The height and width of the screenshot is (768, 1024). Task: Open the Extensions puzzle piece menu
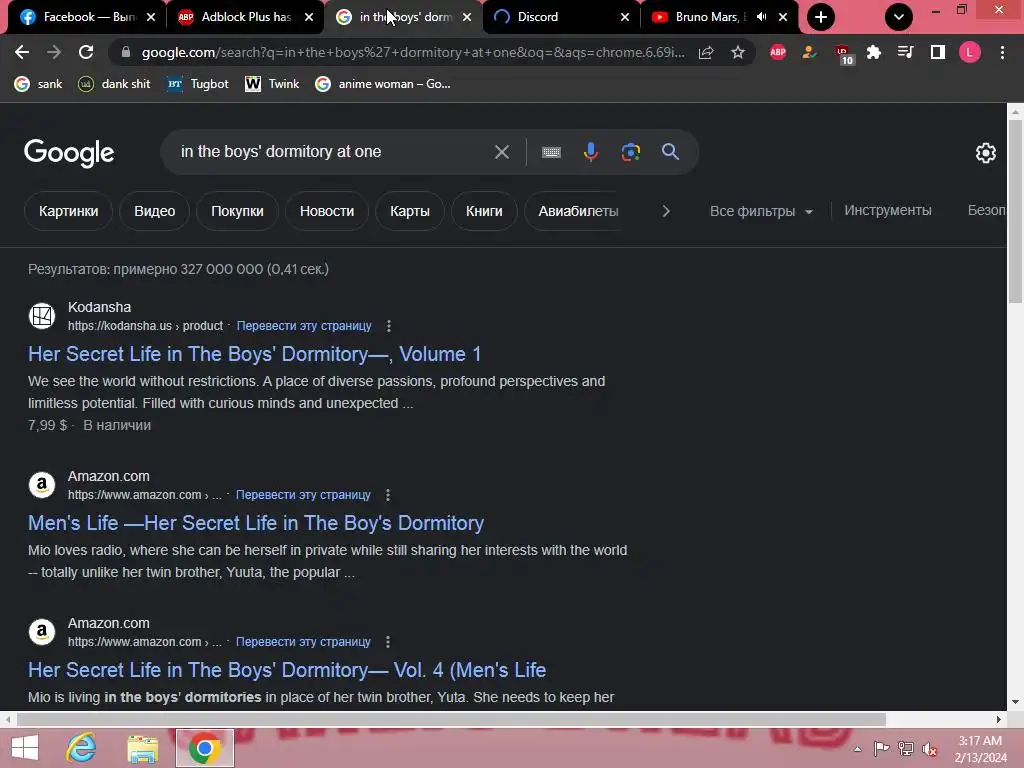tap(874, 52)
